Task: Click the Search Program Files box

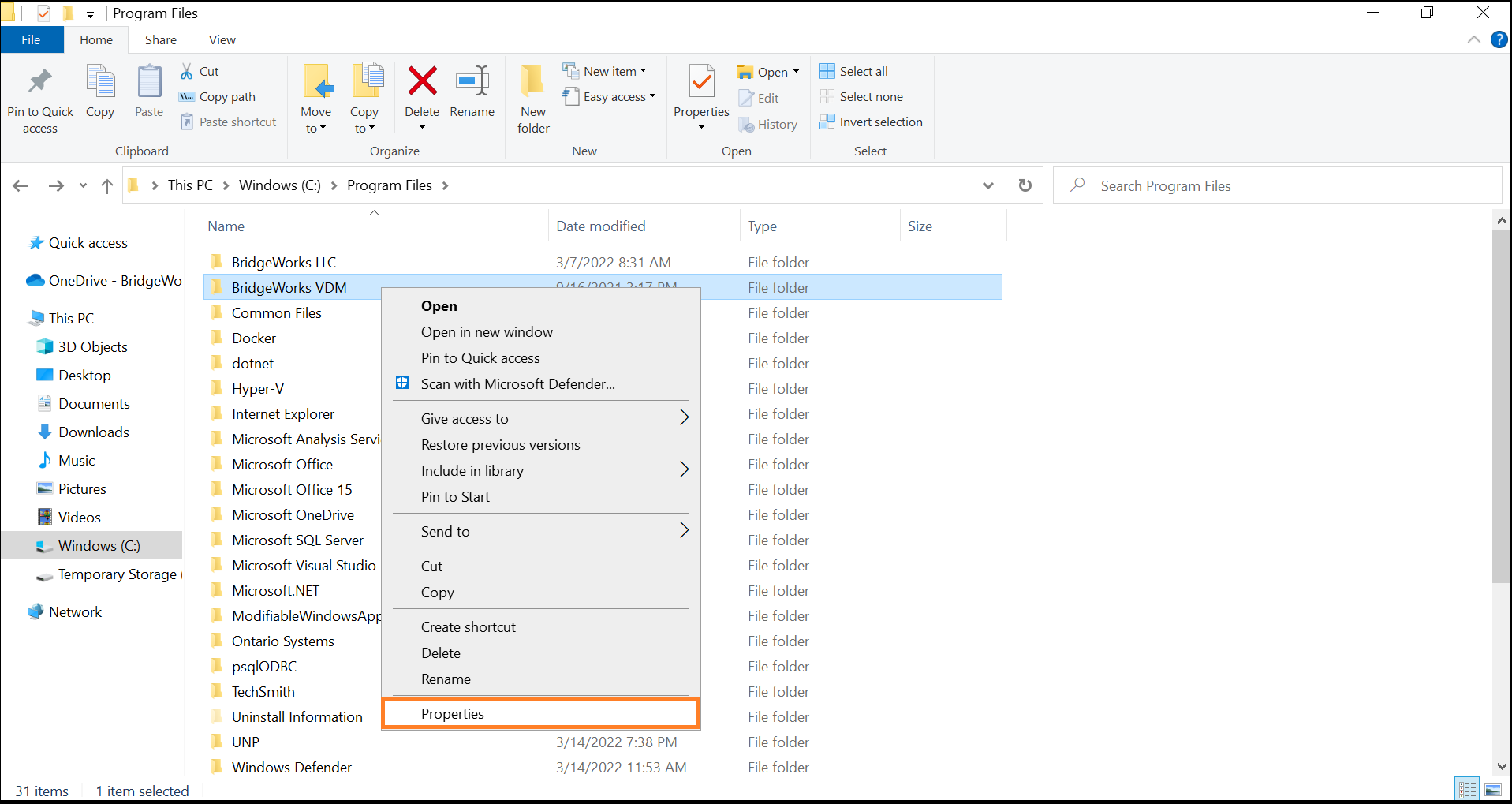Action: click(1278, 185)
